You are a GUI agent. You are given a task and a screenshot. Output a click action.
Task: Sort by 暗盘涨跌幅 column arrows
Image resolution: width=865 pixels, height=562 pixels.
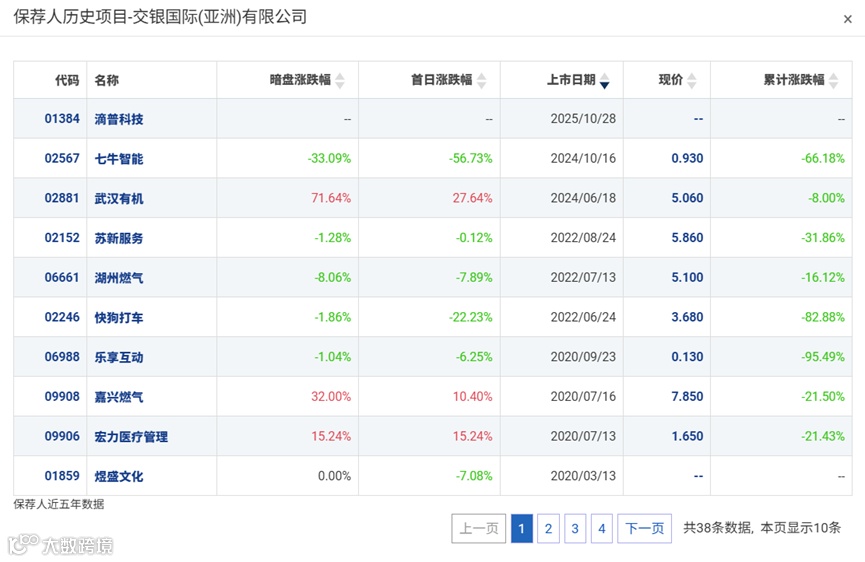(x=340, y=81)
